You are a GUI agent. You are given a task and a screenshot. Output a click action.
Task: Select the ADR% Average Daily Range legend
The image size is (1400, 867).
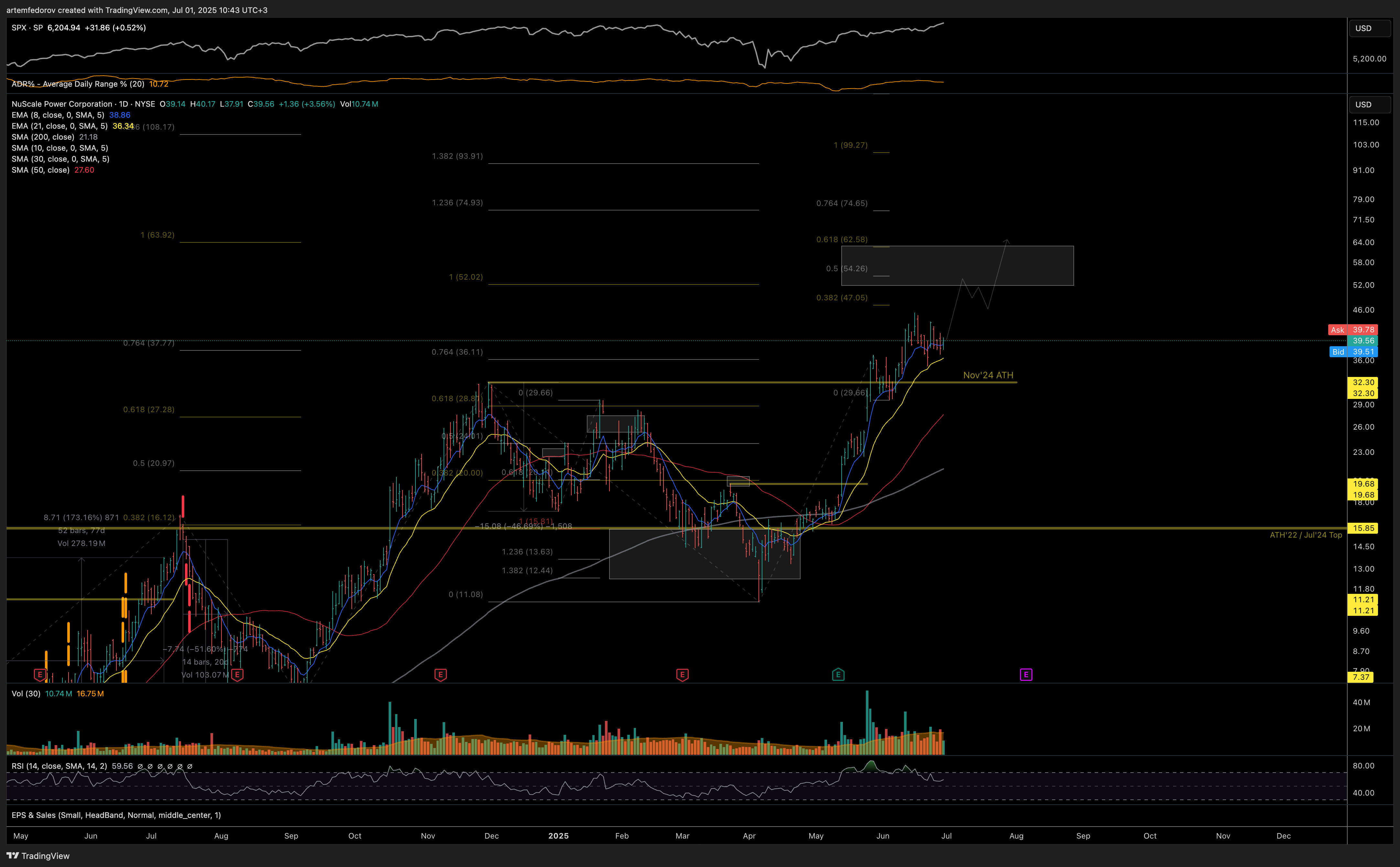[x=78, y=84]
